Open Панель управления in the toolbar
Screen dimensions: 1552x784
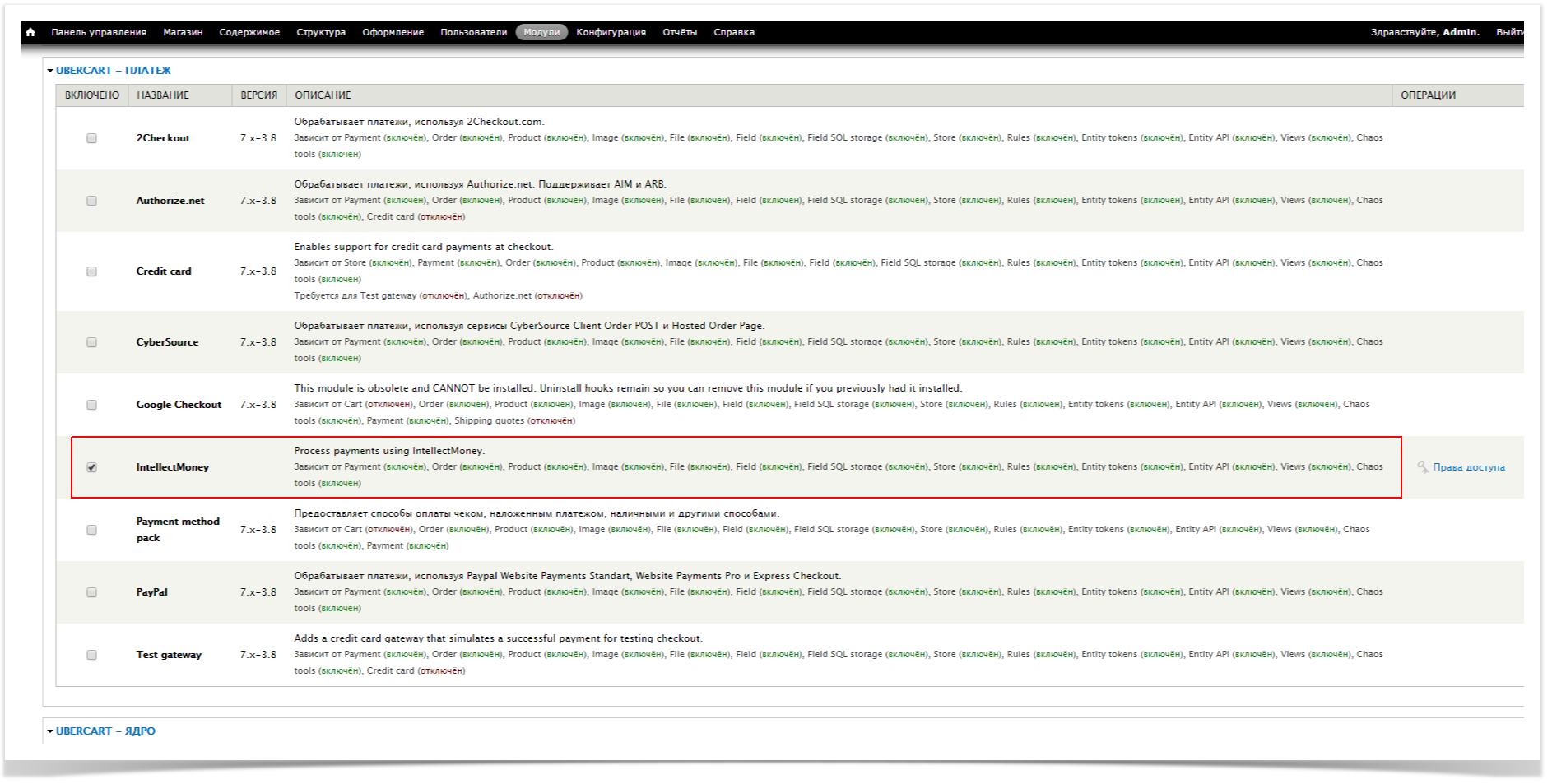99,32
